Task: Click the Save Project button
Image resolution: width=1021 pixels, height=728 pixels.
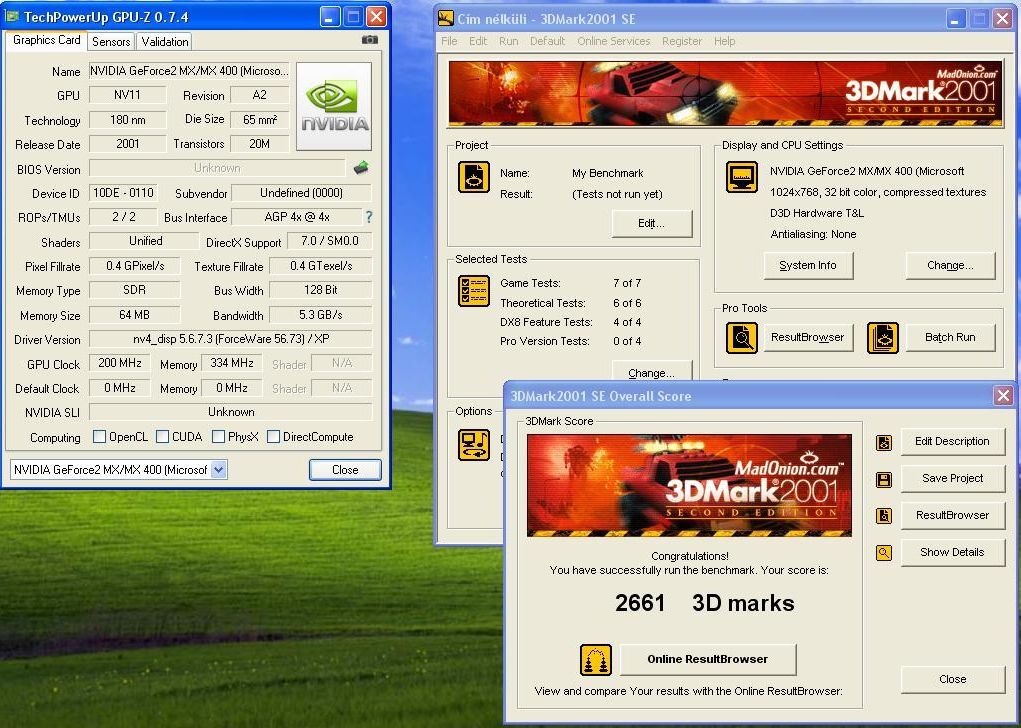Action: coord(952,479)
